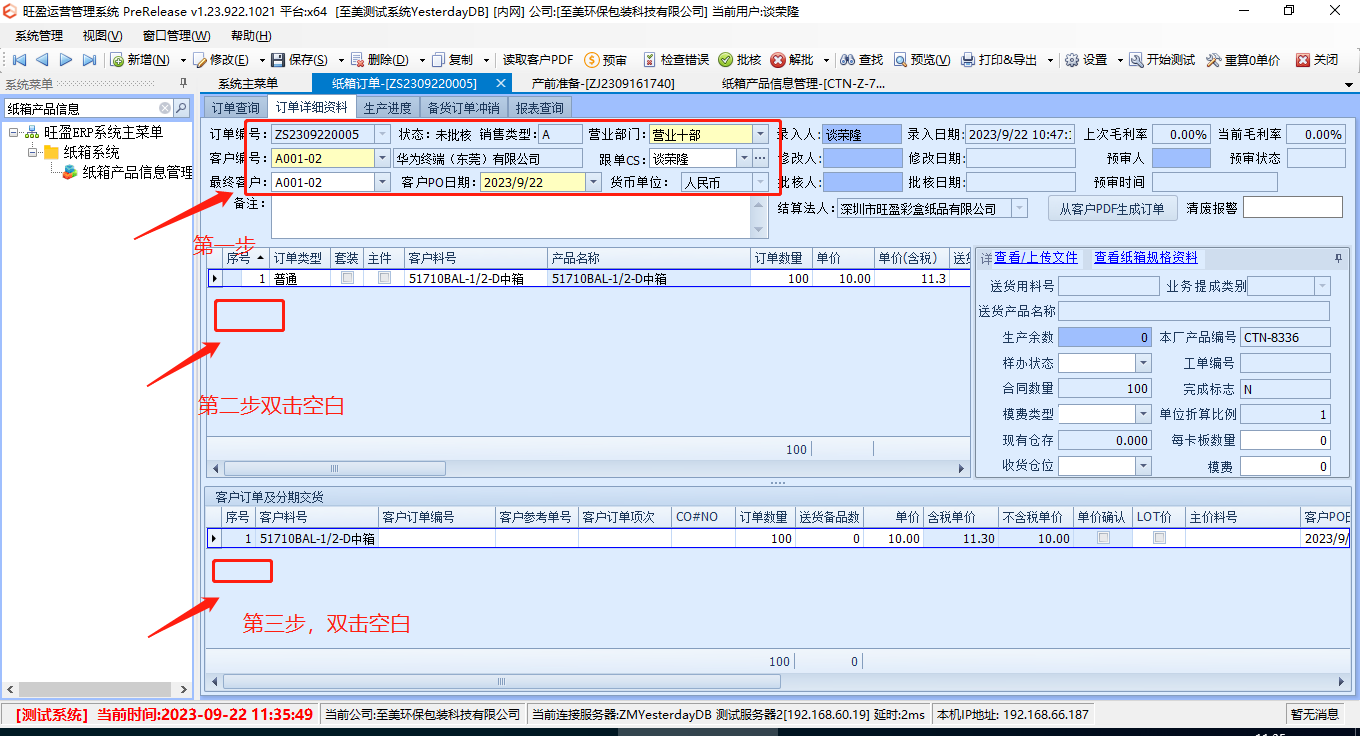The width and height of the screenshot is (1360, 736).
Task: Open the 跟单CS dropdown
Action: tap(744, 158)
